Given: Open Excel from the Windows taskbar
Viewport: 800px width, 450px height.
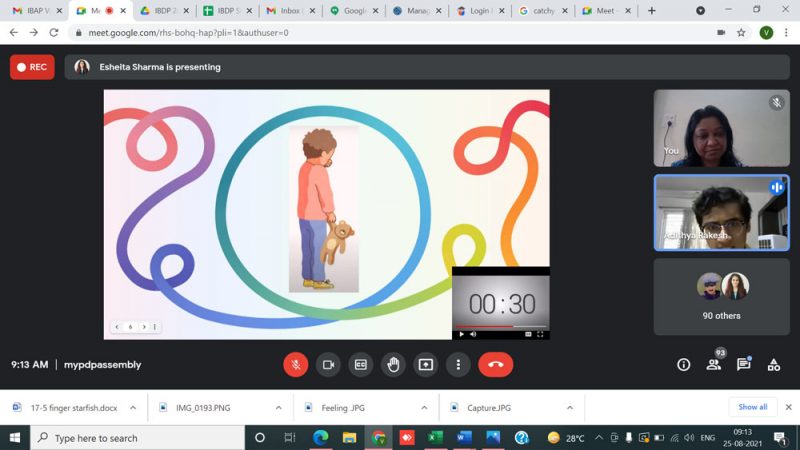Looking at the screenshot, I should tap(436, 438).
